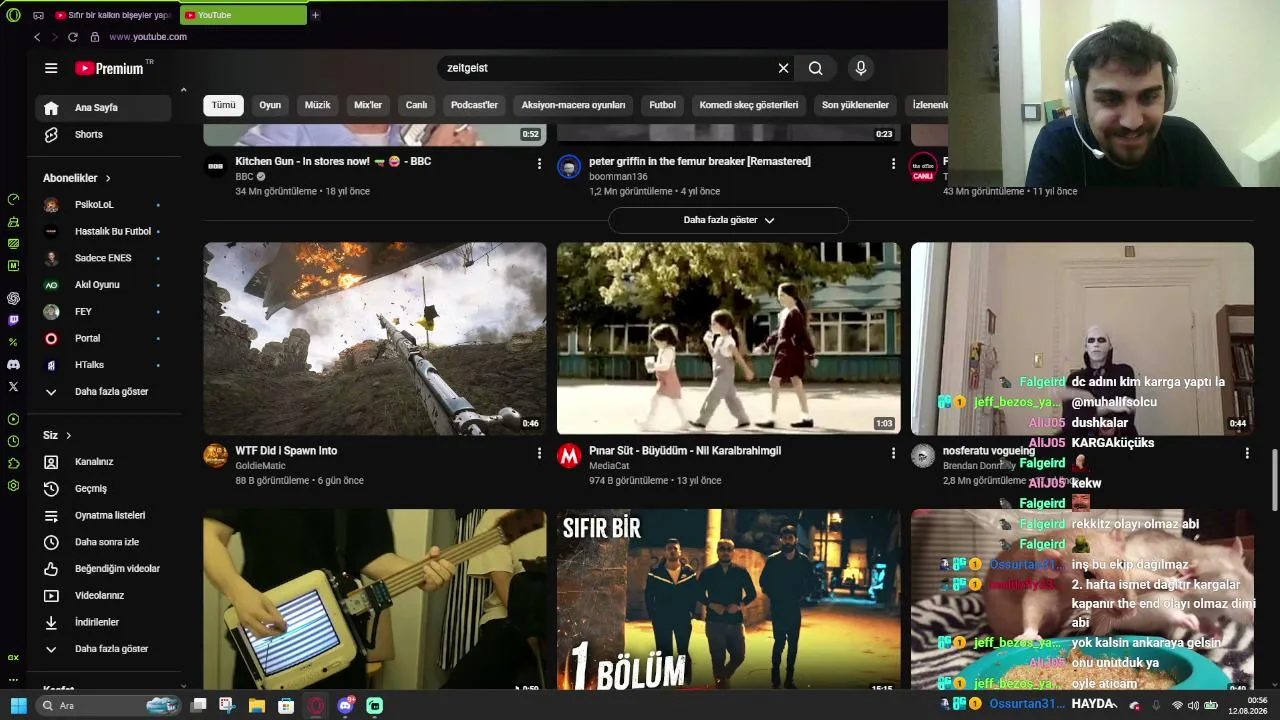The image size is (1280, 720).
Task: Open the YouTube guide hamburger menu
Action: pyautogui.click(x=51, y=68)
